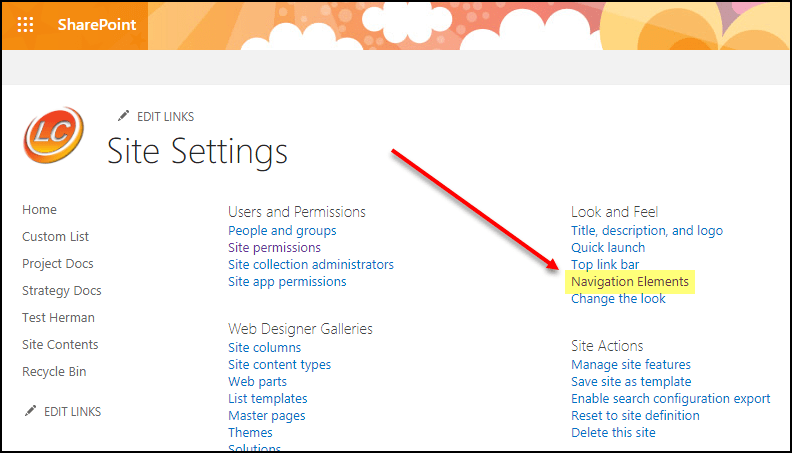
Task: Click the left sidebar EDIT LINKS pencil
Action: tap(31, 411)
